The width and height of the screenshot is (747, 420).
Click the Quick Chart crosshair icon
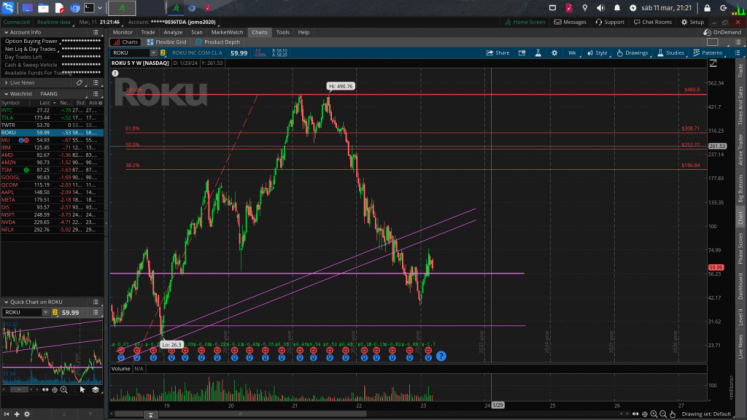point(54,390)
